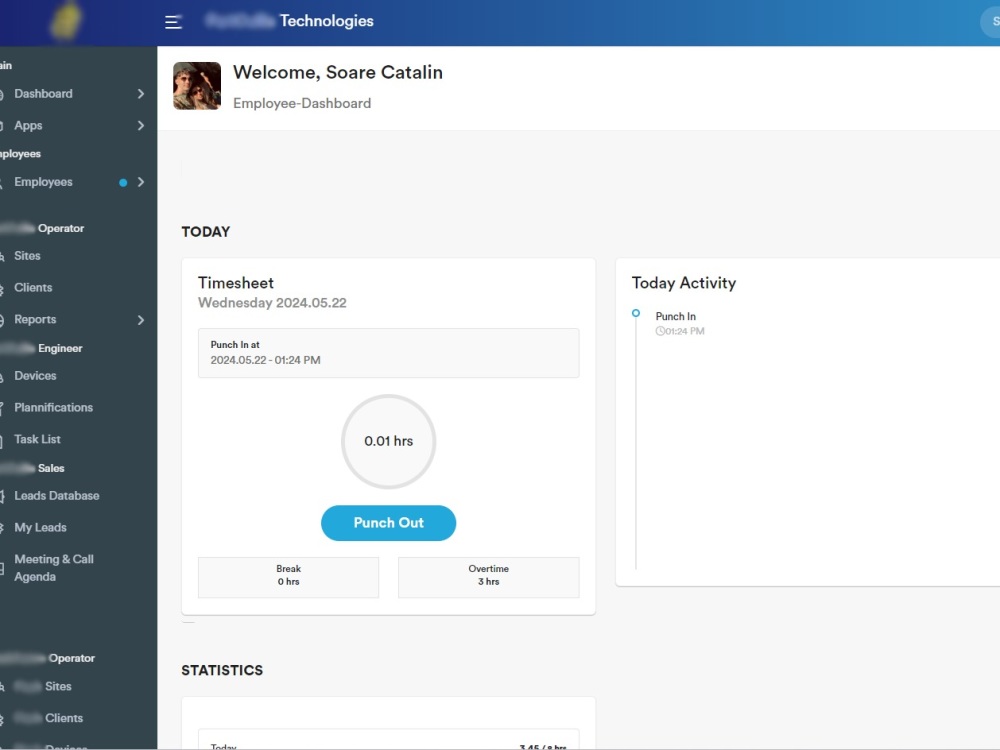
Task: Click the Punch In activity timeline marker
Action: 636,313
